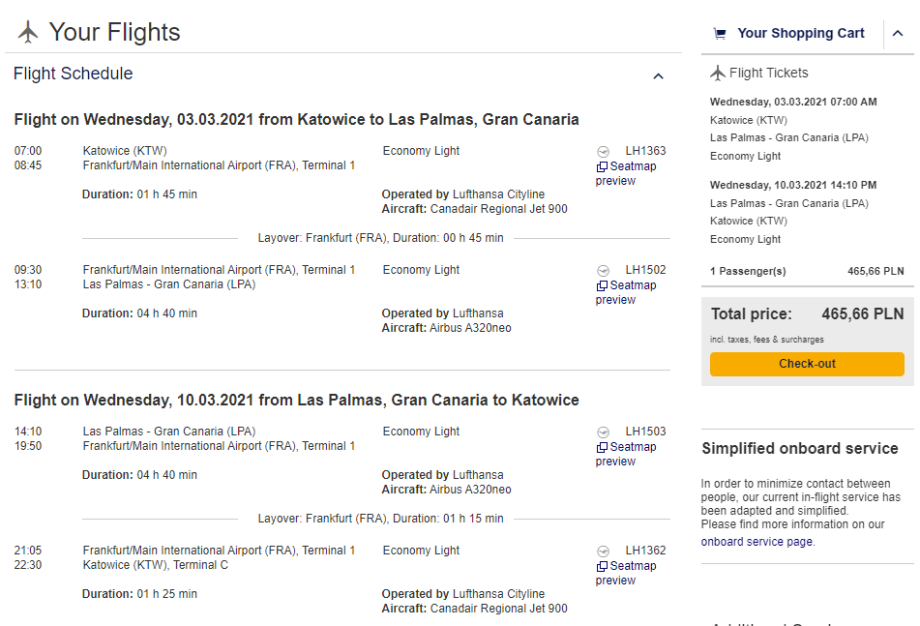Click the airline logo beside LH1362
The width and height of the screenshot is (920, 626).
point(603,552)
